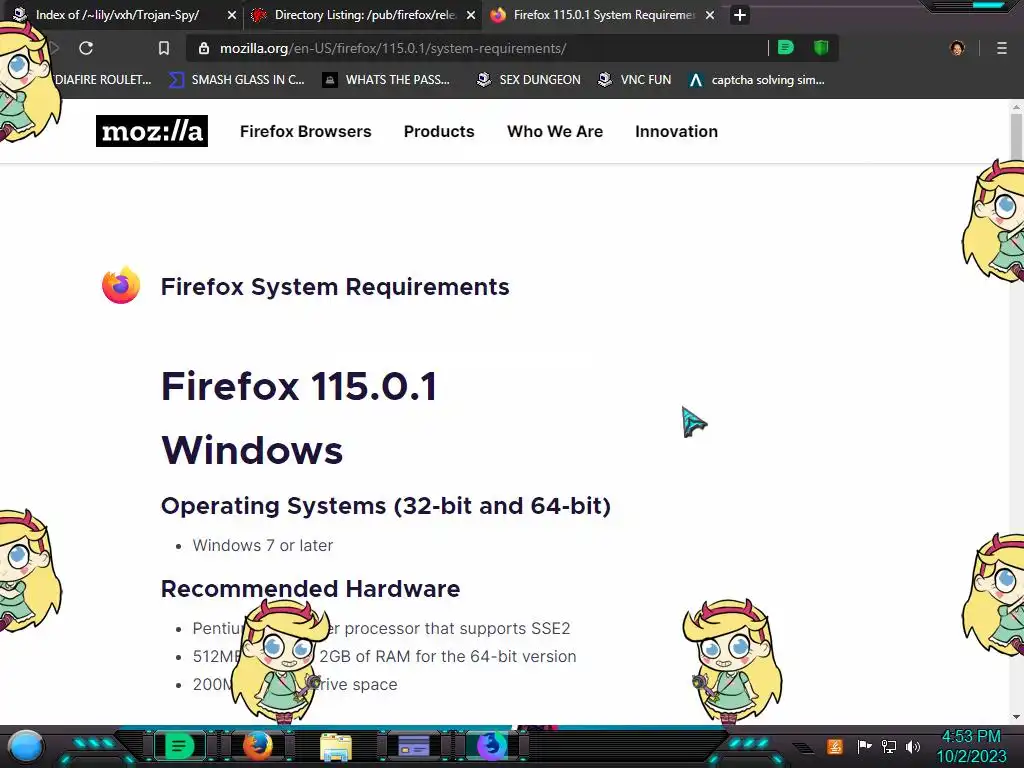The width and height of the screenshot is (1024, 768).
Task: Click the scrollbar up arrow
Action: click(1016, 106)
